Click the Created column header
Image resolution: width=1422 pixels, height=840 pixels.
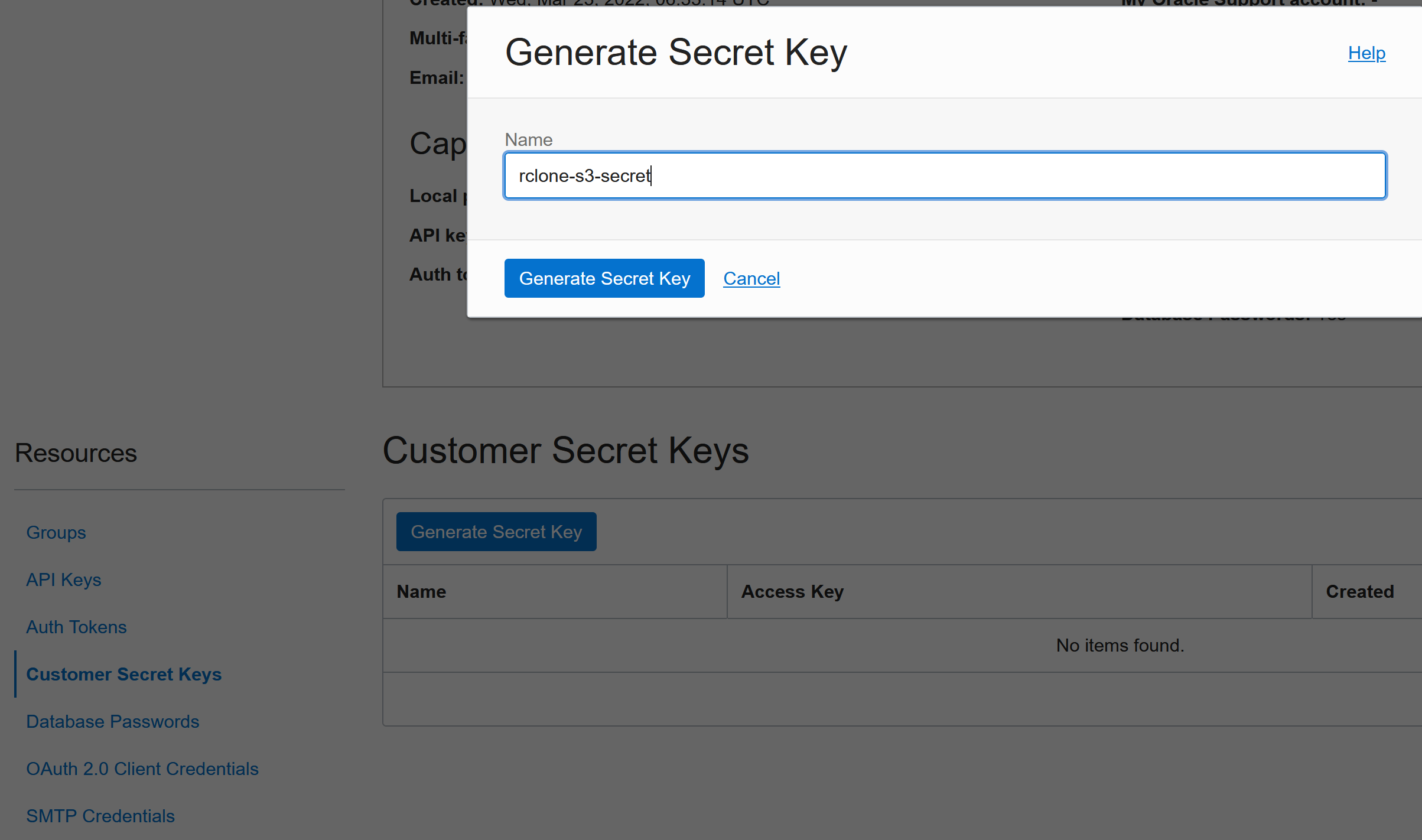pos(1360,591)
